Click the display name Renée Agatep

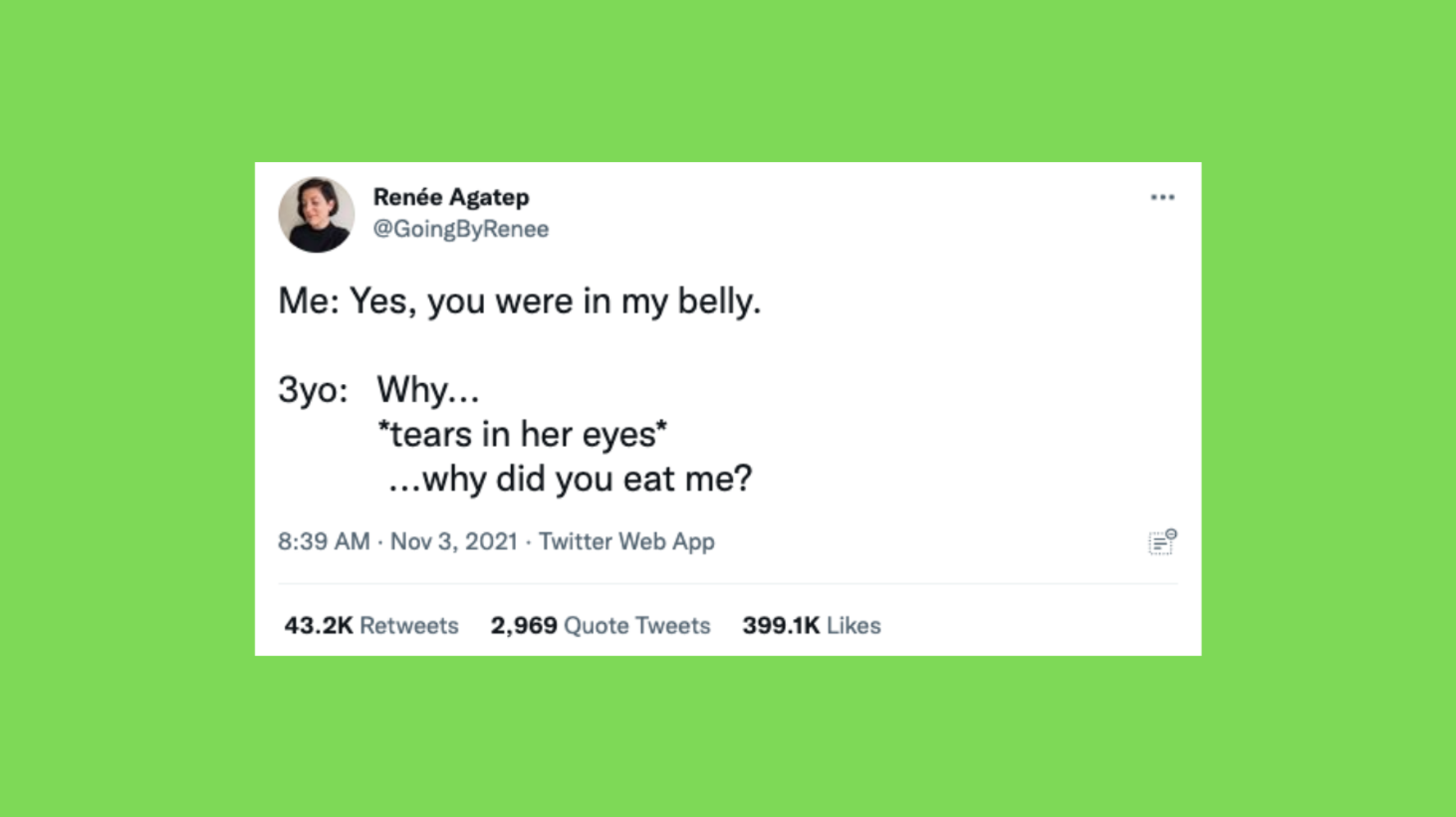[x=452, y=196]
